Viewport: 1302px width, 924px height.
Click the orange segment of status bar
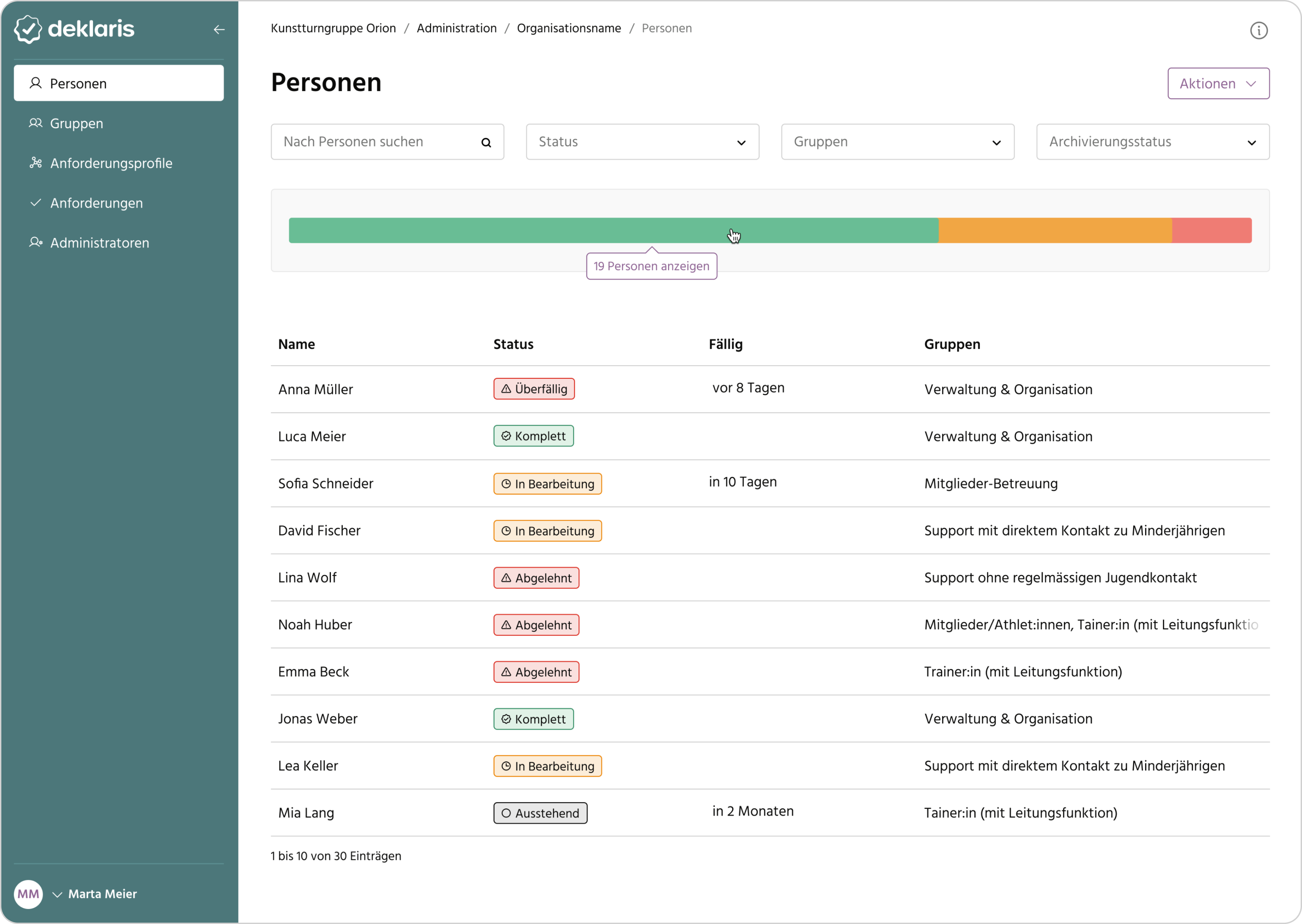click(x=1054, y=230)
